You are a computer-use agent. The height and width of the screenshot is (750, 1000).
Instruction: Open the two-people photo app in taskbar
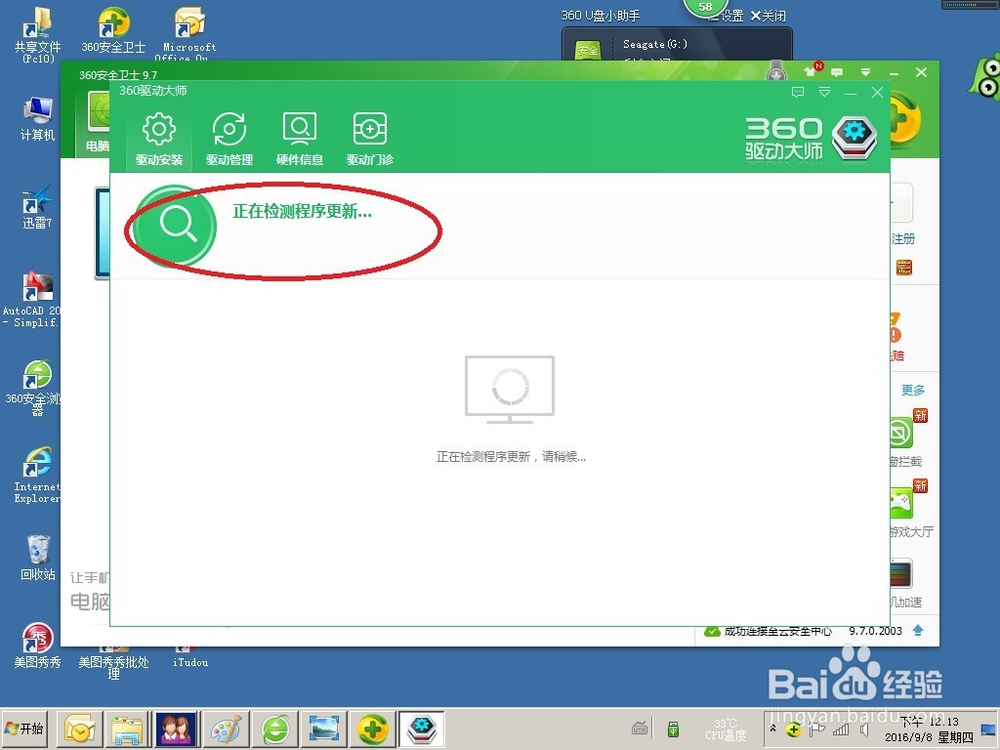pyautogui.click(x=175, y=729)
